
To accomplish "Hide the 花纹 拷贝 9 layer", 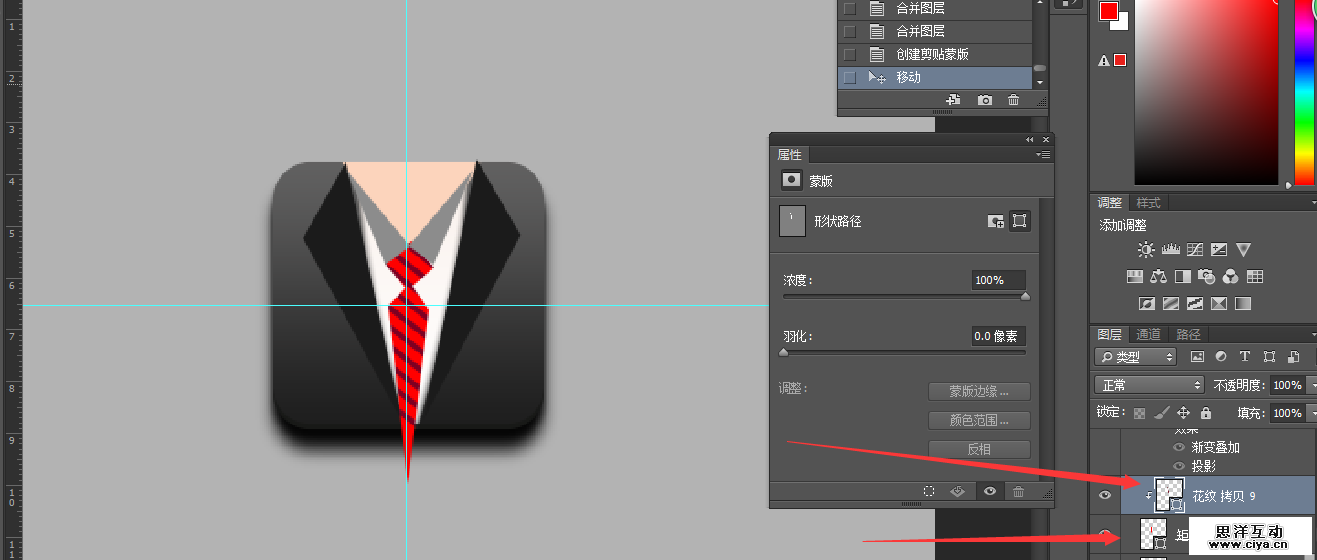I will [1104, 495].
